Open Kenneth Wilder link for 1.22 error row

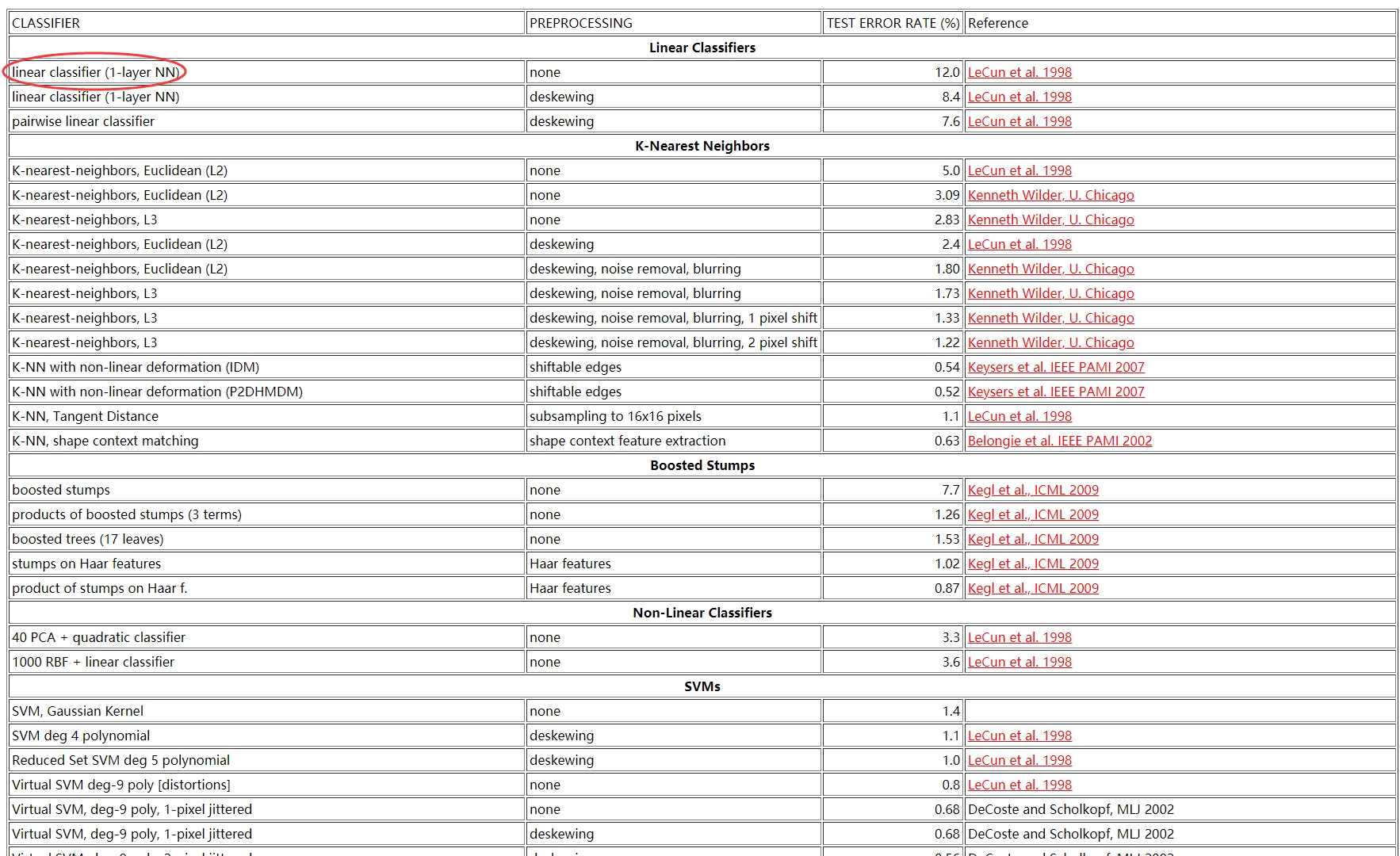tap(1050, 342)
